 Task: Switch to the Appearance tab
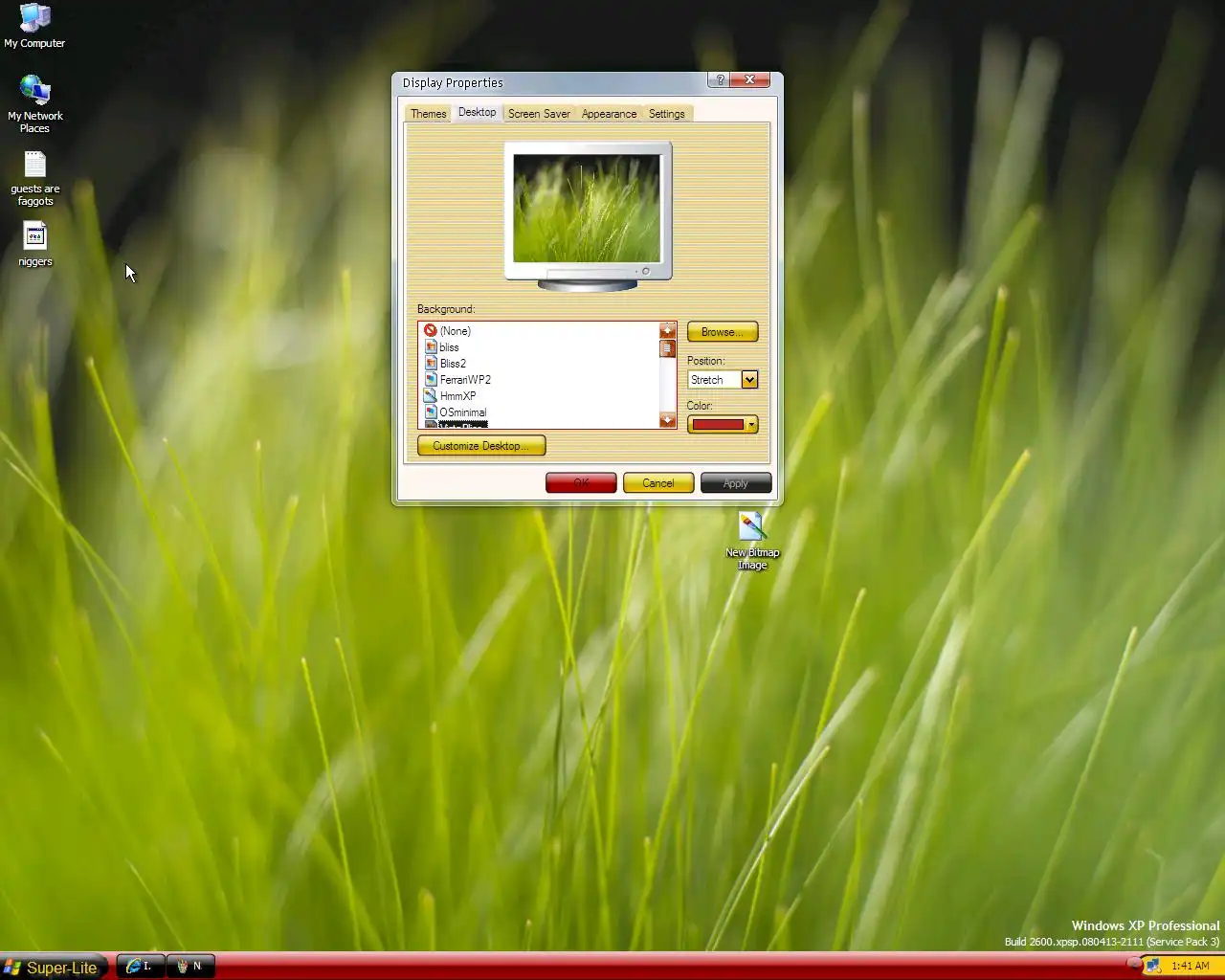(609, 114)
